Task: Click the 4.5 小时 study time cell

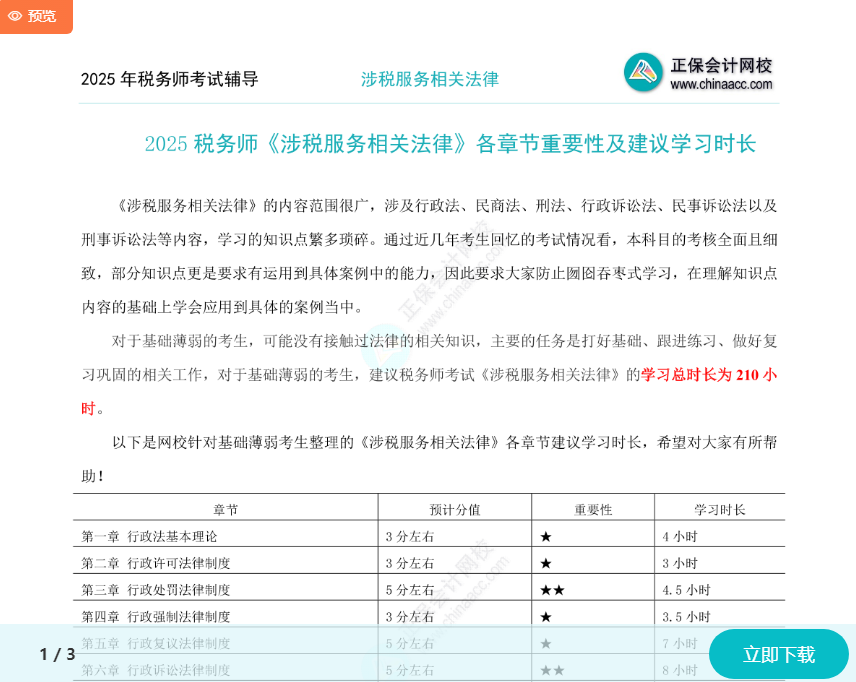Action: tap(686, 590)
